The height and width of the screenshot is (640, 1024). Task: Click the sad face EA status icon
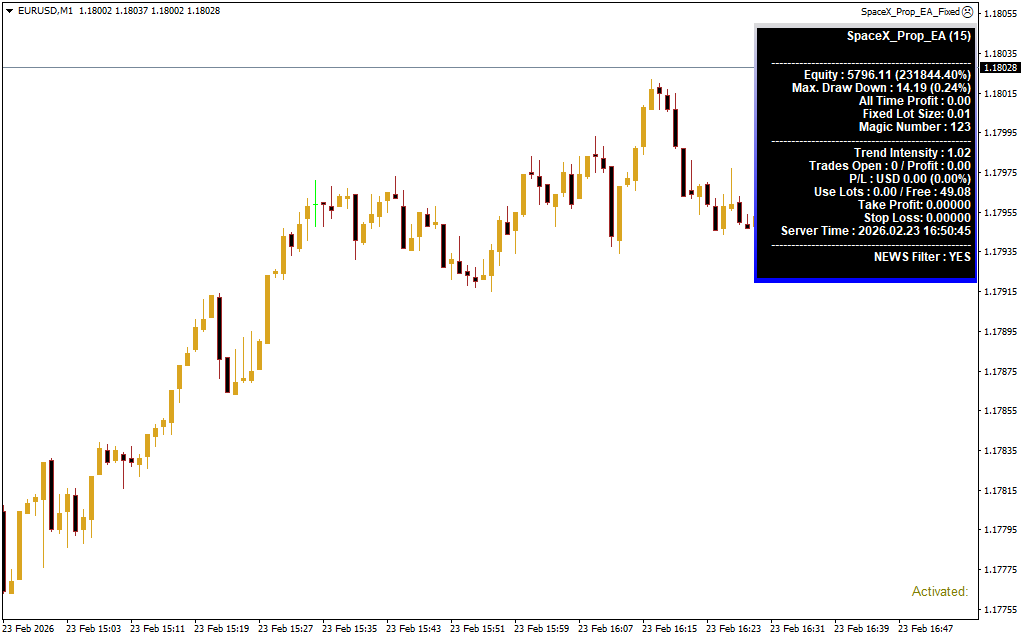coord(967,11)
